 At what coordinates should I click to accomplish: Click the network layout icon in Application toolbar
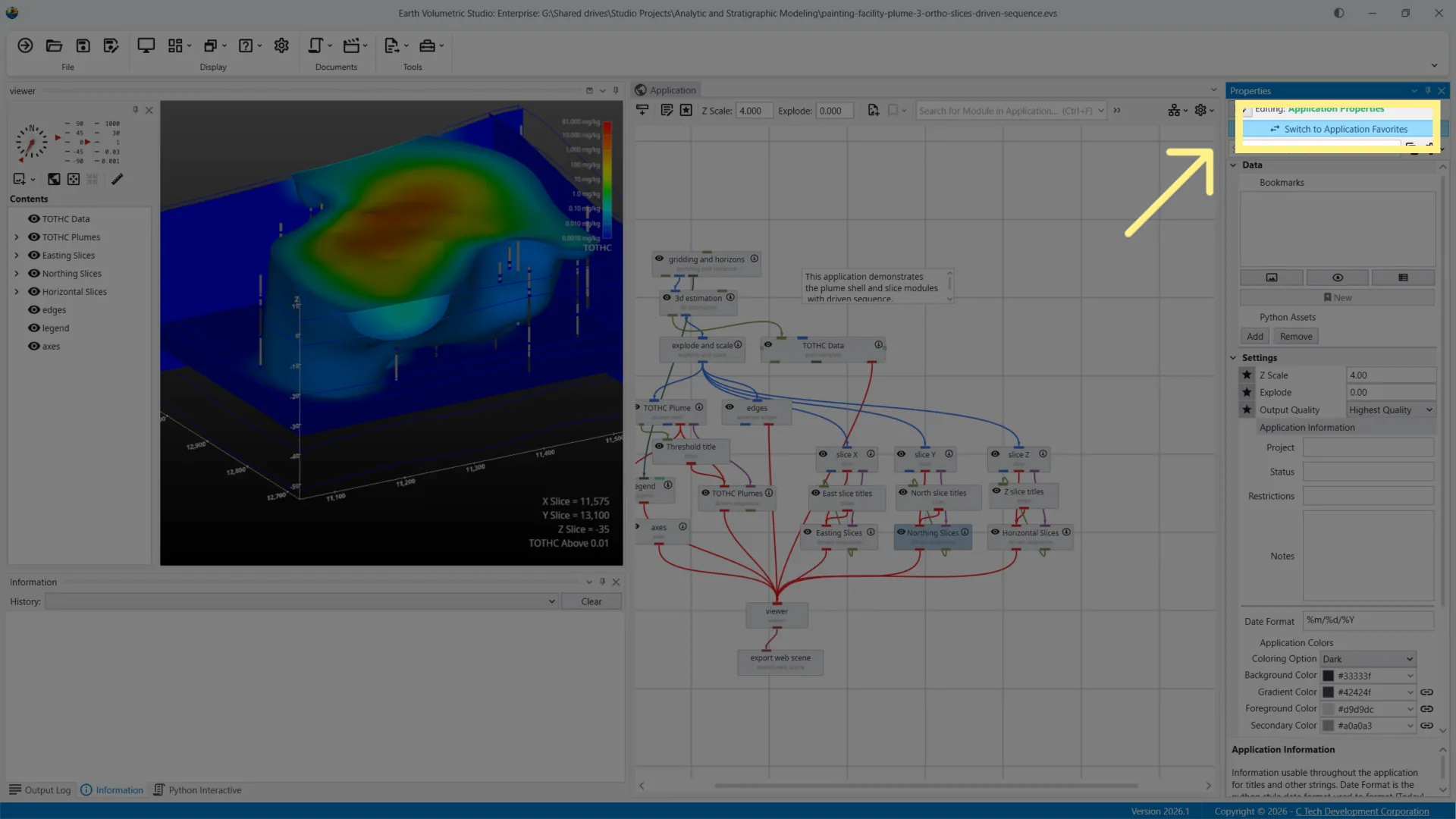click(1174, 111)
